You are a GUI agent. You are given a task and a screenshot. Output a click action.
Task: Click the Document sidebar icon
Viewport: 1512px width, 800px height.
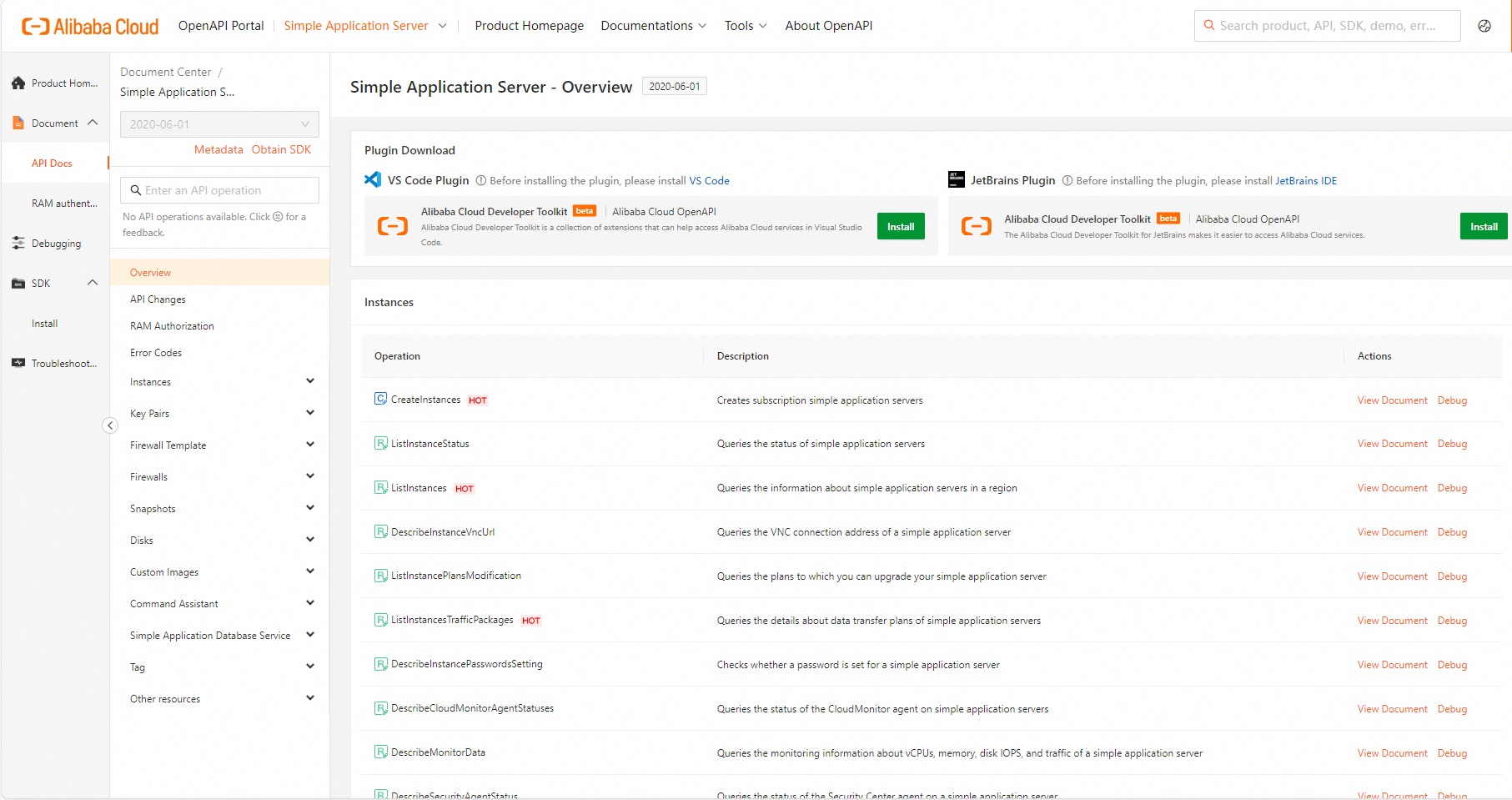(18, 123)
